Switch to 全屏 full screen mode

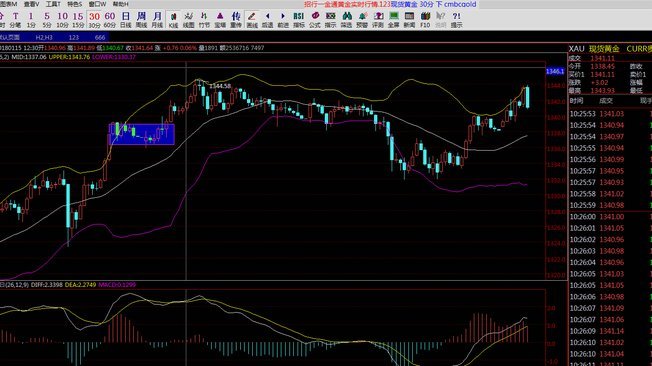[x=393, y=20]
